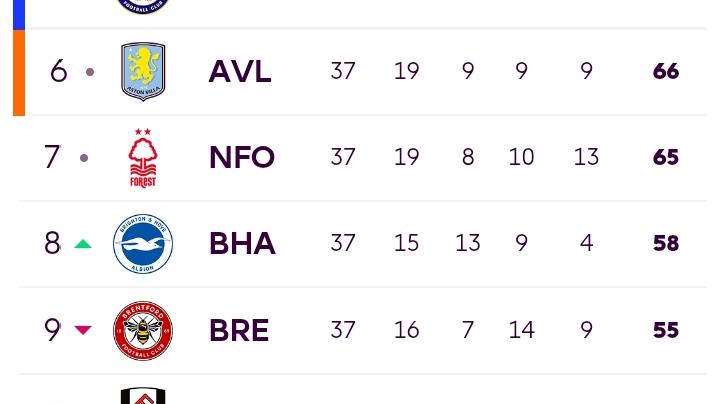Click the Brighton & Hove Albion seagull badge

click(143, 243)
